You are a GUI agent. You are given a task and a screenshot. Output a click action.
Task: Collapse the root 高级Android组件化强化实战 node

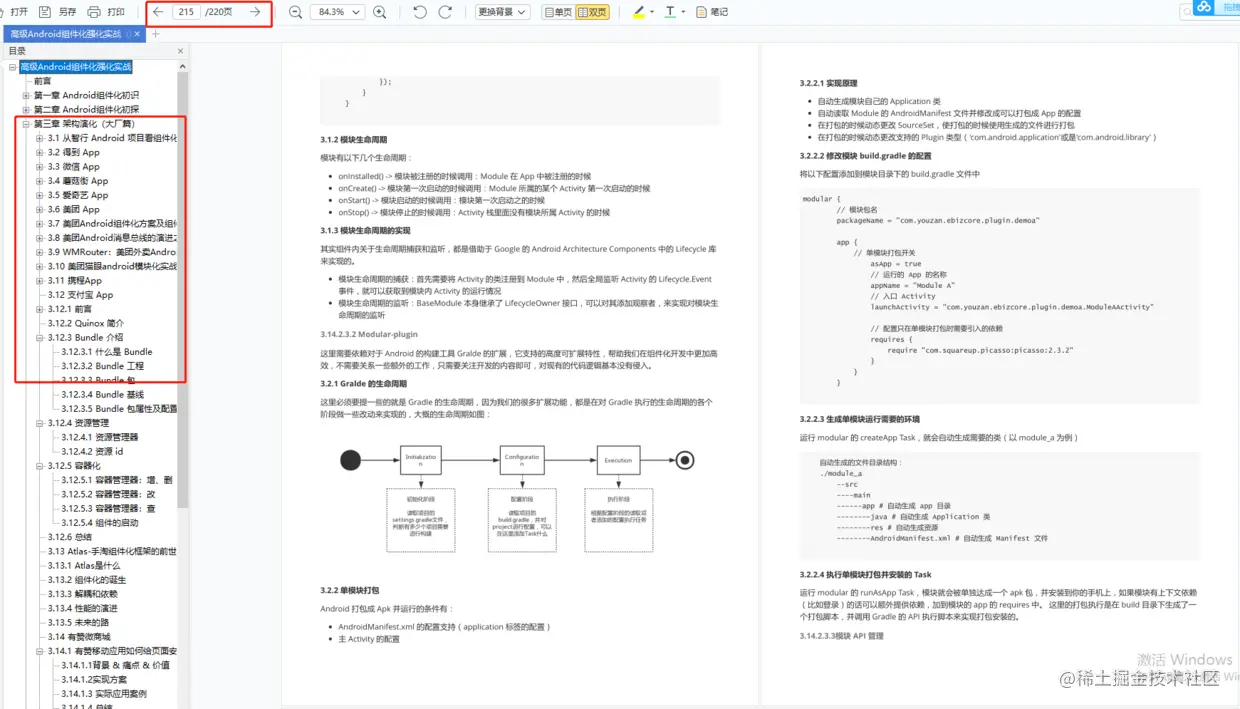click(12, 67)
